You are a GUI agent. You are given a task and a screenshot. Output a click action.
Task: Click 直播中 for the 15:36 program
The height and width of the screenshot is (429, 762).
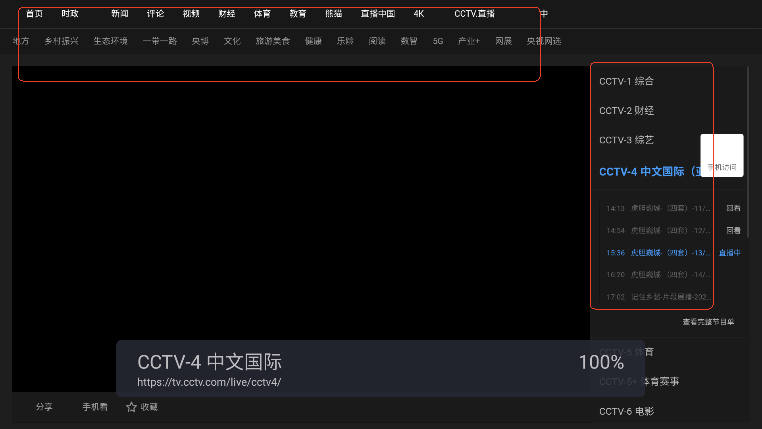click(x=729, y=253)
